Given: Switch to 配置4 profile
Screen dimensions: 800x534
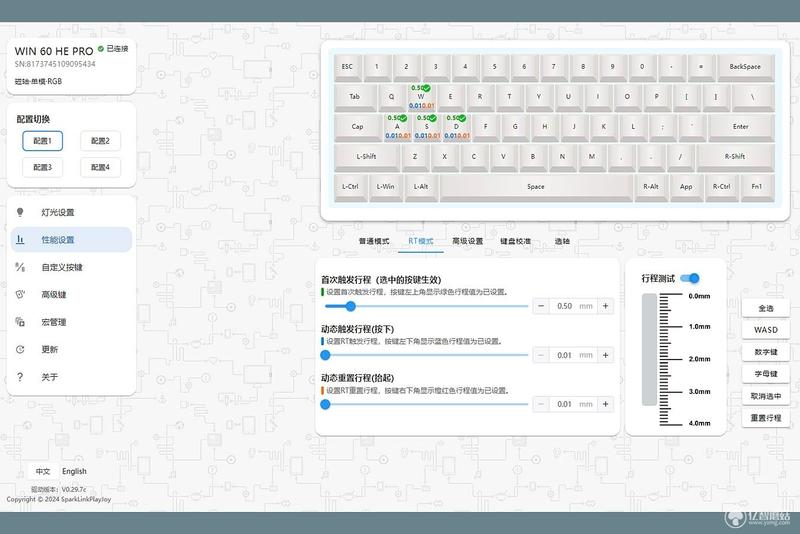Looking at the screenshot, I should coord(100,167).
